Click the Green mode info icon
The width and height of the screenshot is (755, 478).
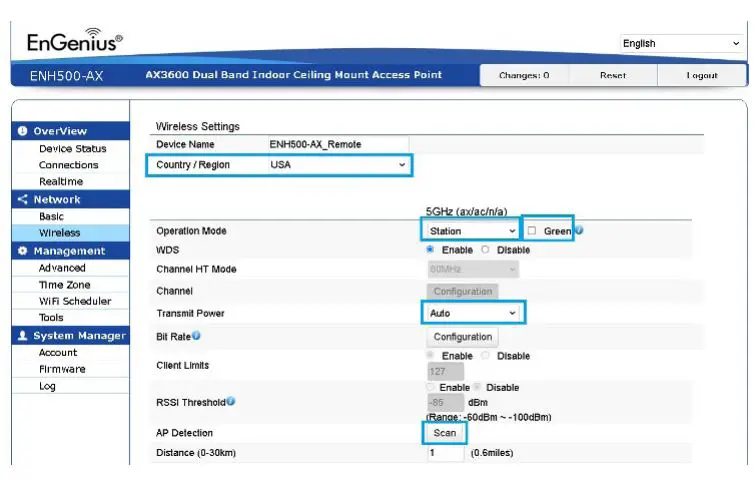tap(579, 231)
